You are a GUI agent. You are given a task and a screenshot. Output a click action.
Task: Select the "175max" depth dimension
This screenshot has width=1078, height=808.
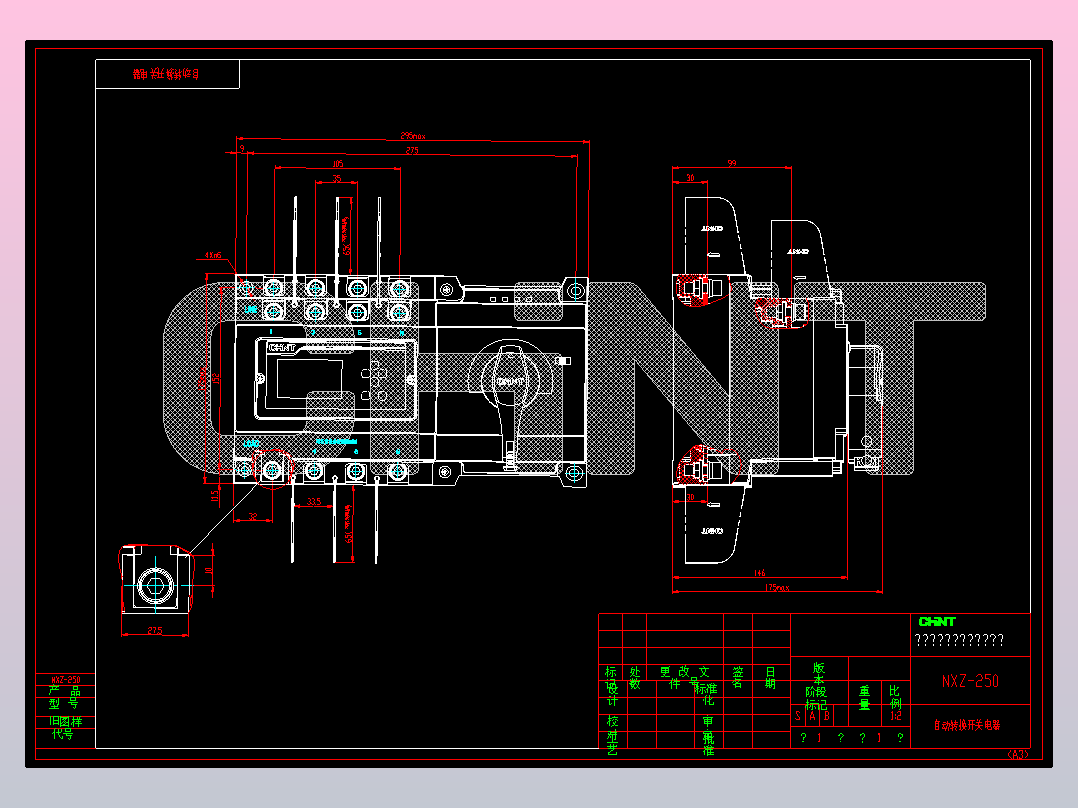pos(777,587)
